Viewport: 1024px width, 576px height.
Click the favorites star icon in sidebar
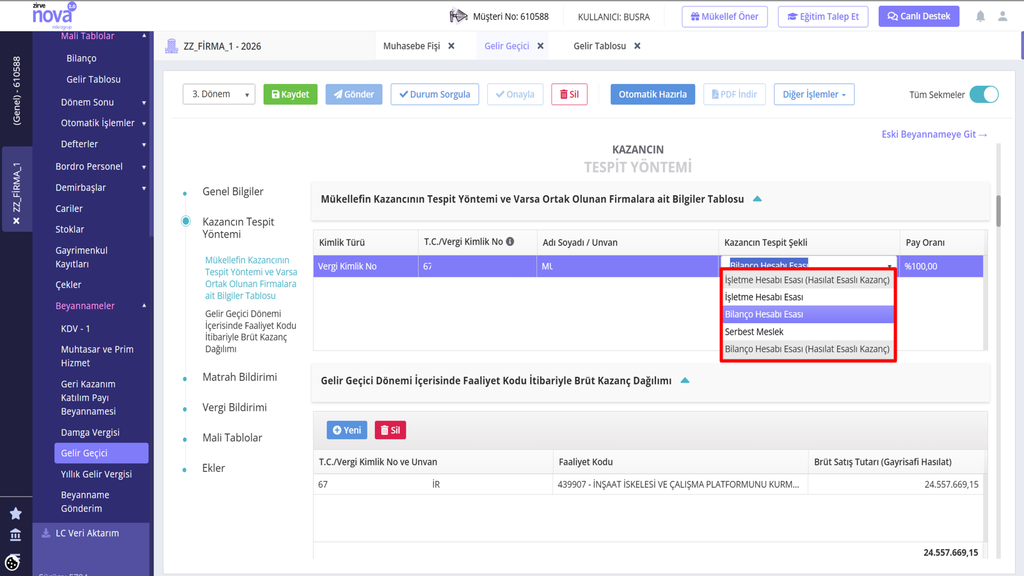16,513
